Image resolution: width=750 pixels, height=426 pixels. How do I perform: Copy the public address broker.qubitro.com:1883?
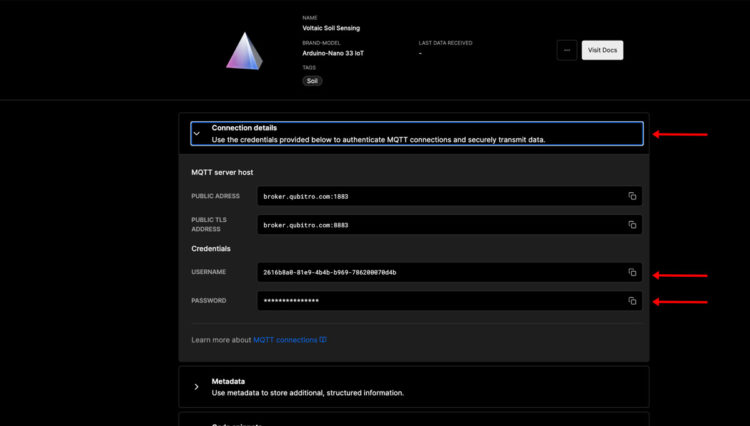pyautogui.click(x=632, y=196)
